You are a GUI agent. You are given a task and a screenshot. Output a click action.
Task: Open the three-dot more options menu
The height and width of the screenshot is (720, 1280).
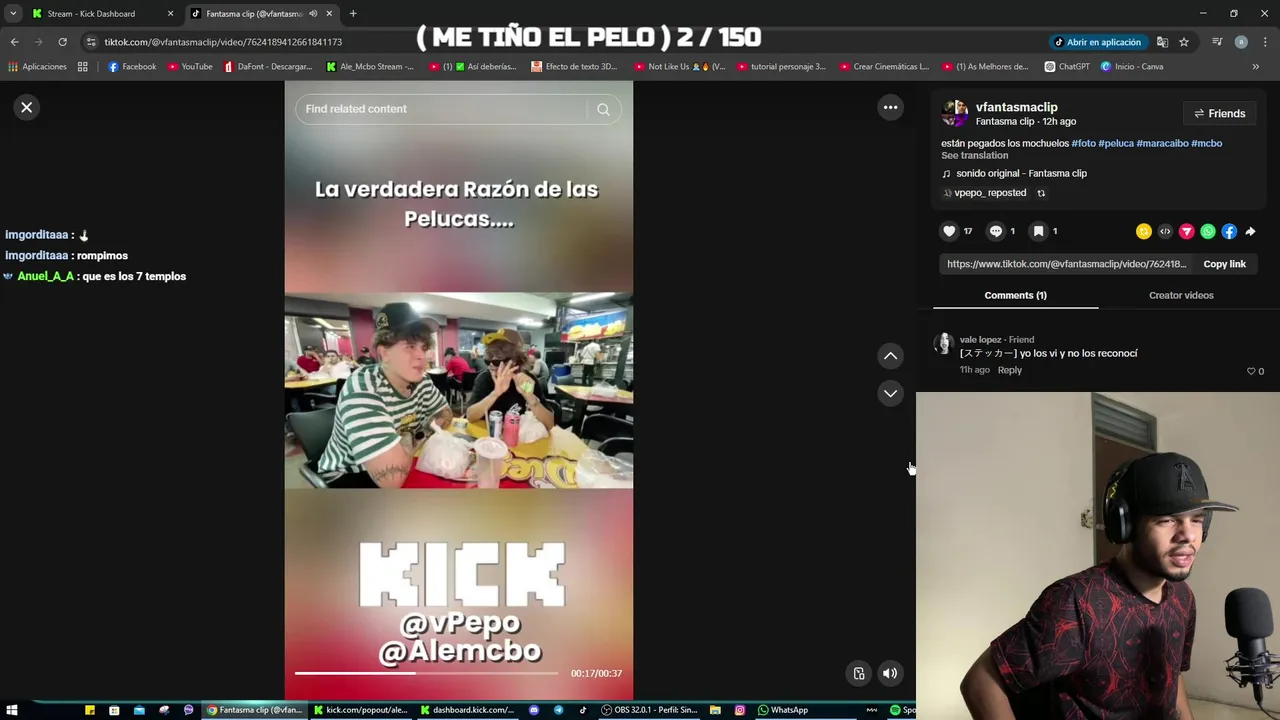[890, 107]
